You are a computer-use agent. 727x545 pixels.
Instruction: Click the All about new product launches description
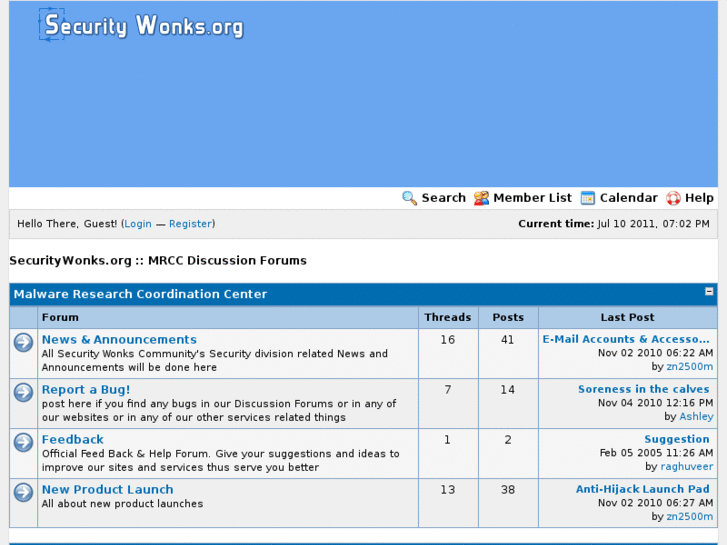(122, 504)
